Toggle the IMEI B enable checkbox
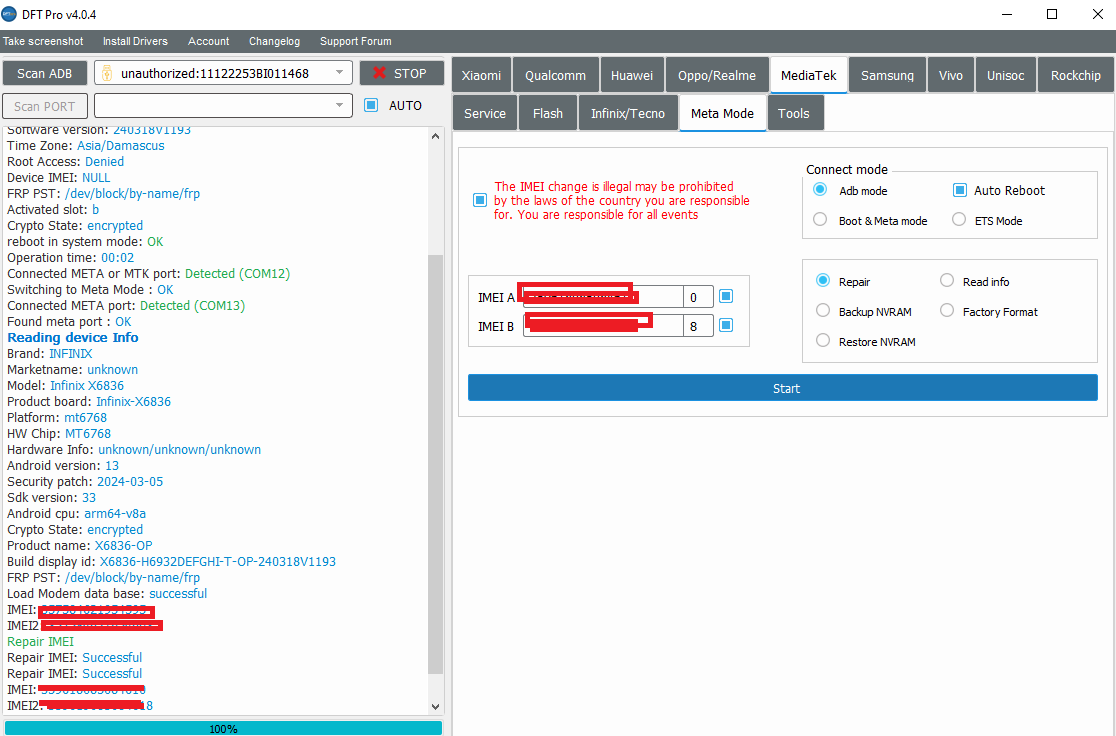1116x736 pixels. tap(726, 325)
